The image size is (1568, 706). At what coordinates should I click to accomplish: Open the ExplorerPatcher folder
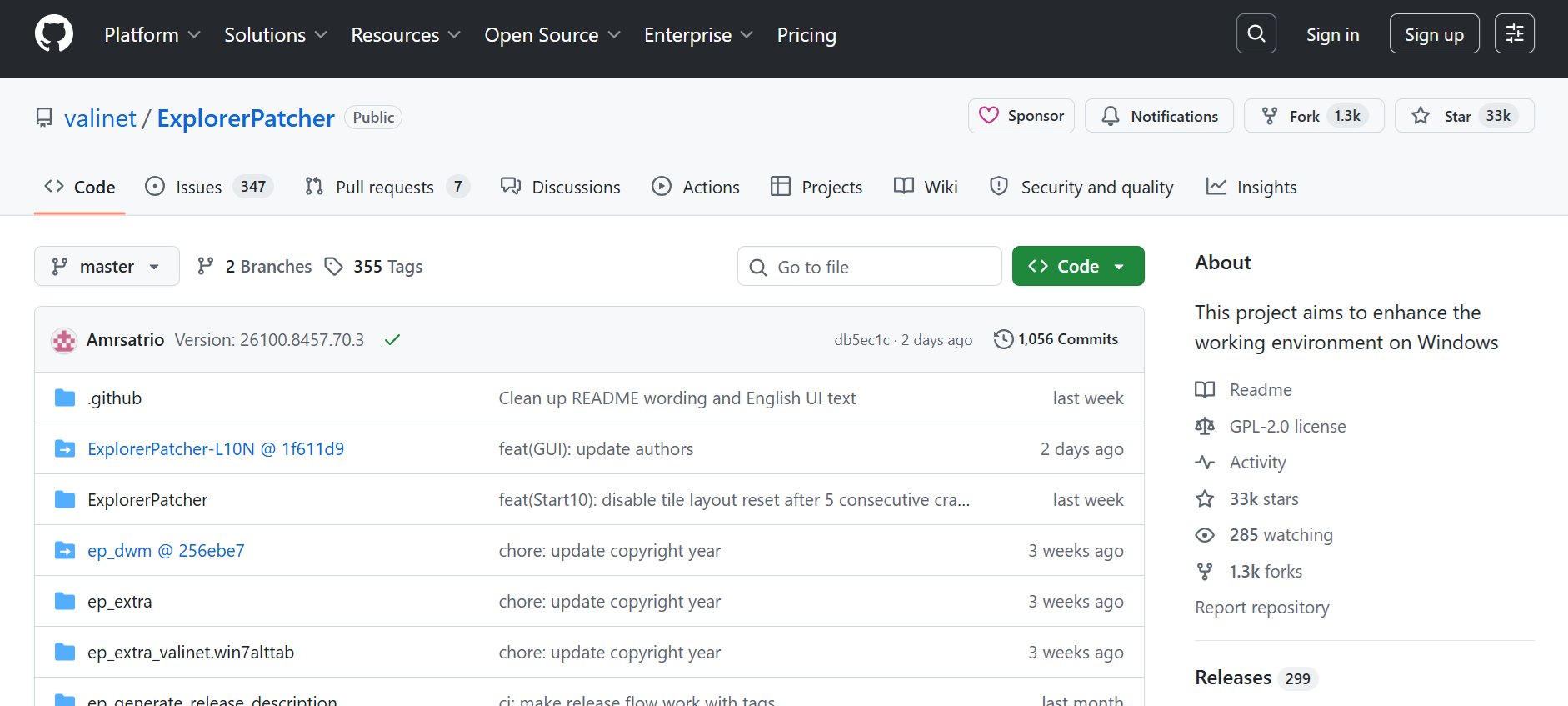pos(147,499)
